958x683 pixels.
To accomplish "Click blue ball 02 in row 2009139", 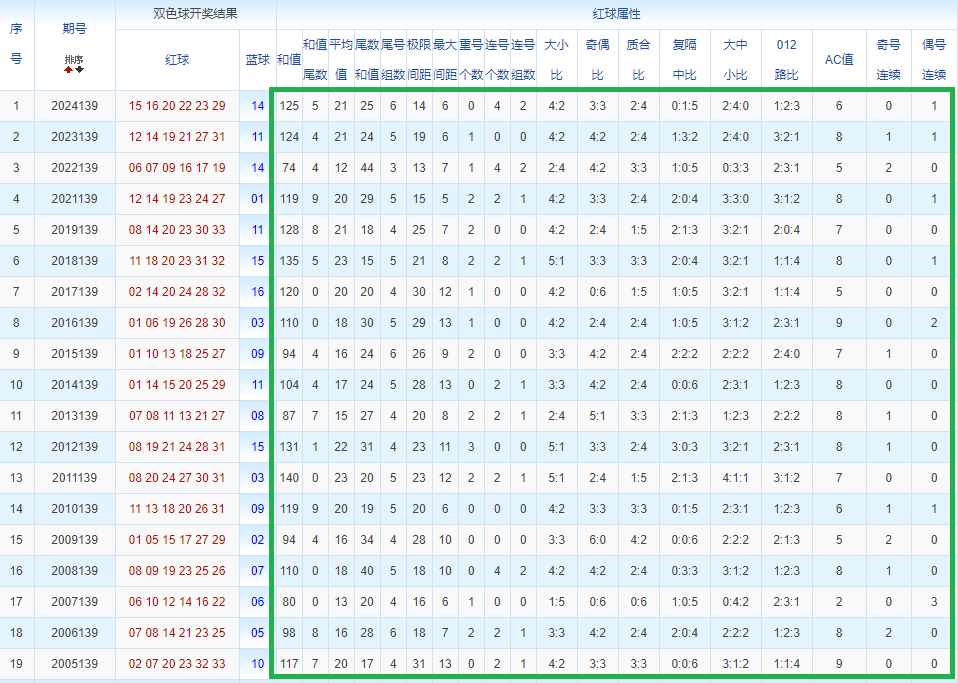I will tap(258, 540).
